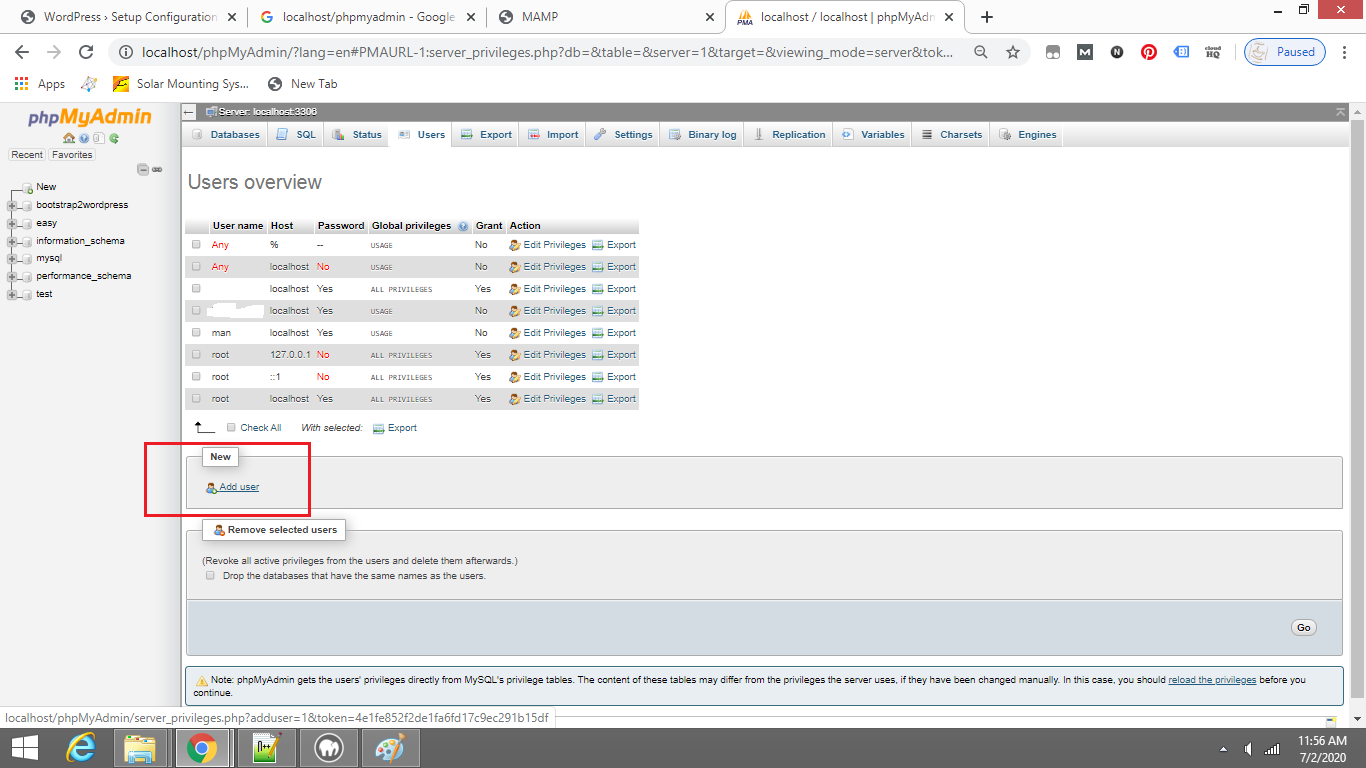Click the Global privileges help icon
The image size is (1366, 768).
pyautogui.click(x=463, y=226)
